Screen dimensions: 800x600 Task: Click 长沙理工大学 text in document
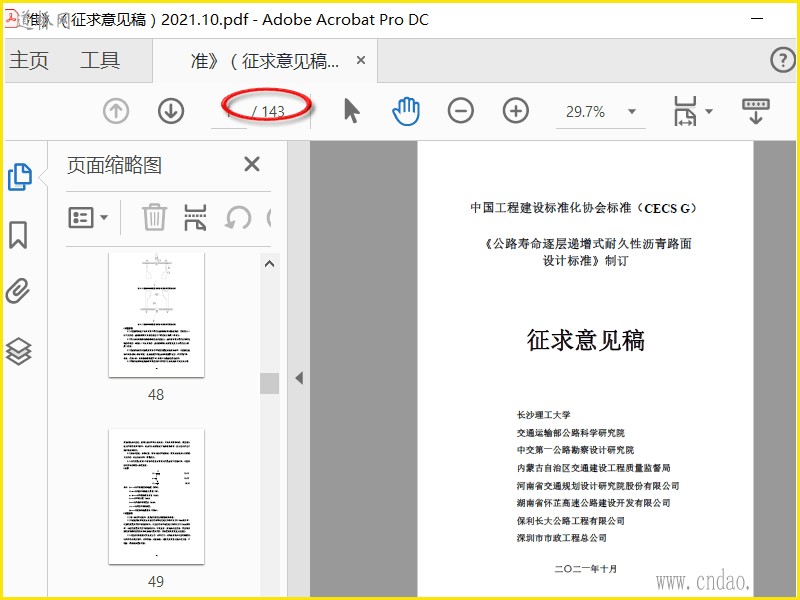[x=543, y=415]
